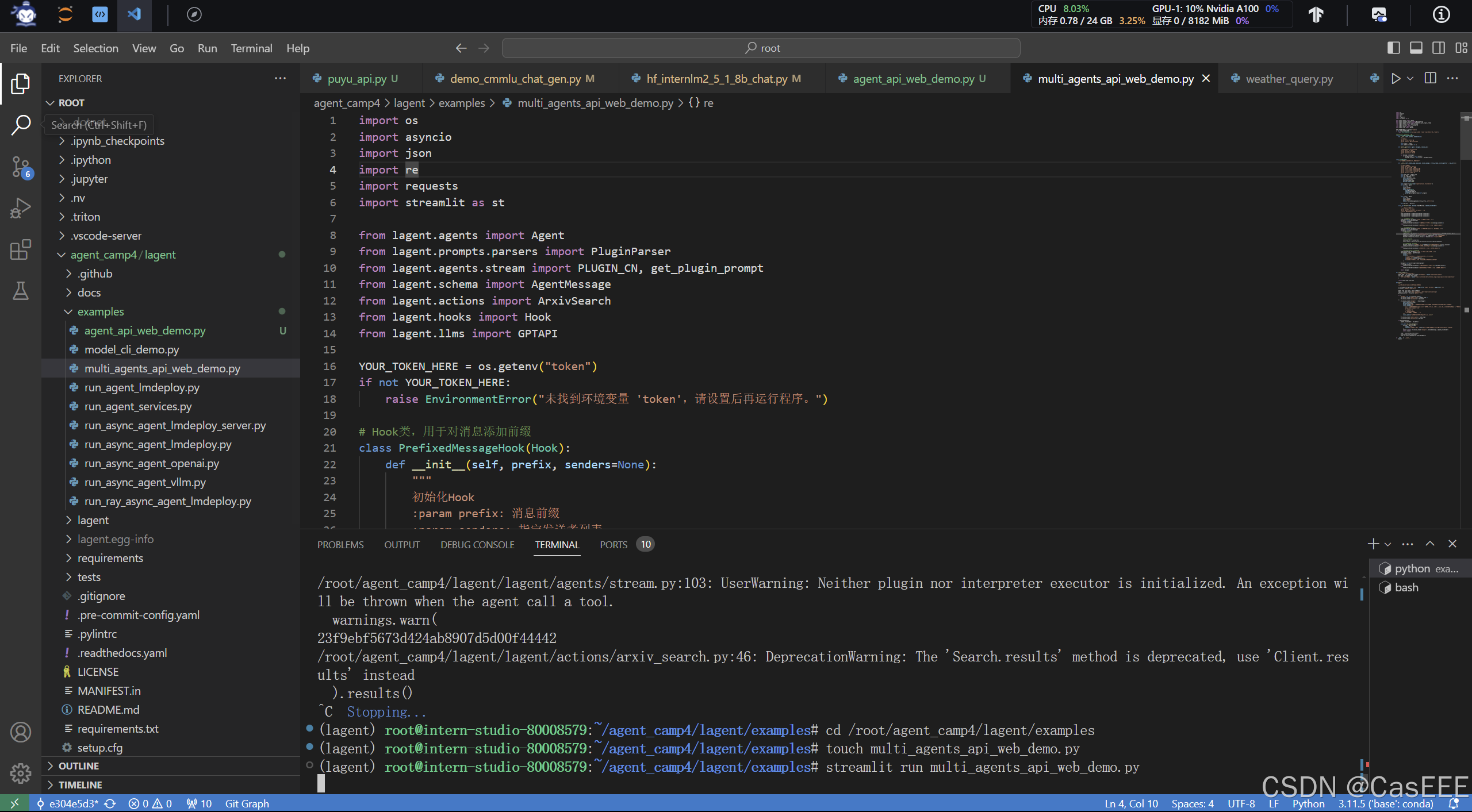Image resolution: width=1472 pixels, height=812 pixels.
Task: Toggle the bottom panel visibility
Action: coord(1416,48)
